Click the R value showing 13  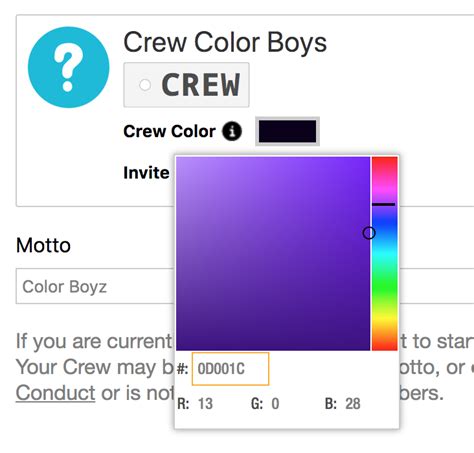(205, 404)
